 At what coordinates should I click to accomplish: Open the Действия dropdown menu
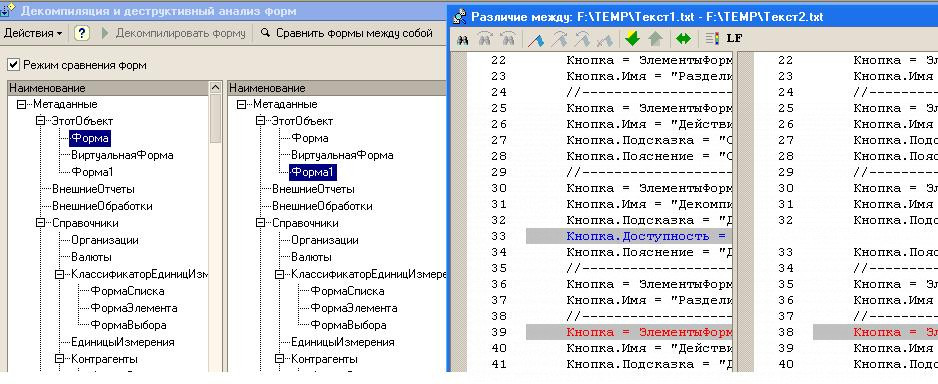33,33
